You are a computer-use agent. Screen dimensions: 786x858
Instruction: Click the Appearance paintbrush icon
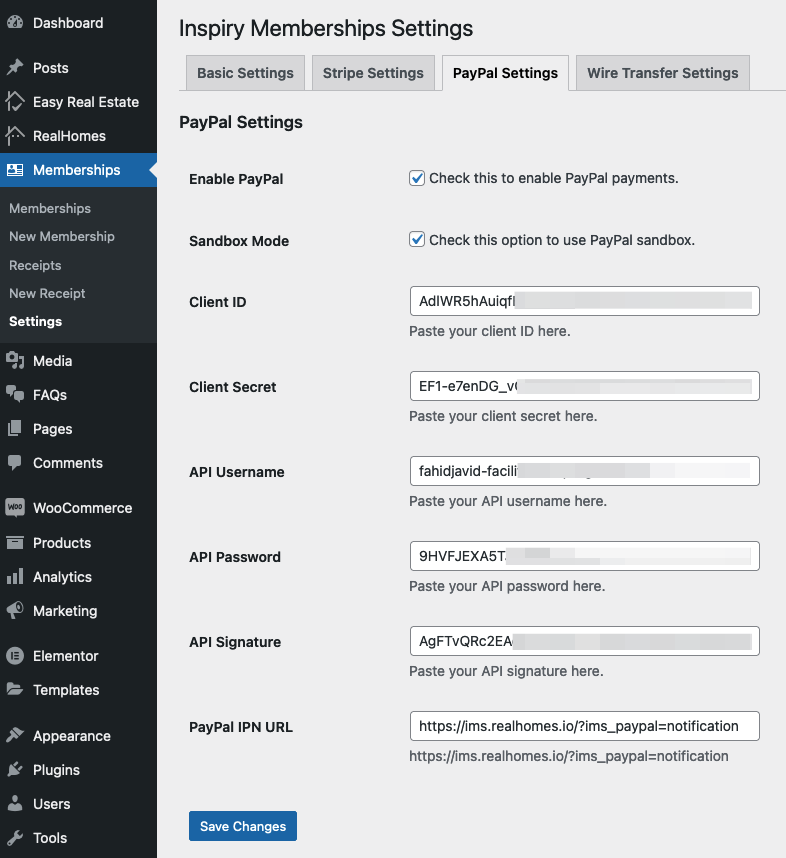pos(15,735)
